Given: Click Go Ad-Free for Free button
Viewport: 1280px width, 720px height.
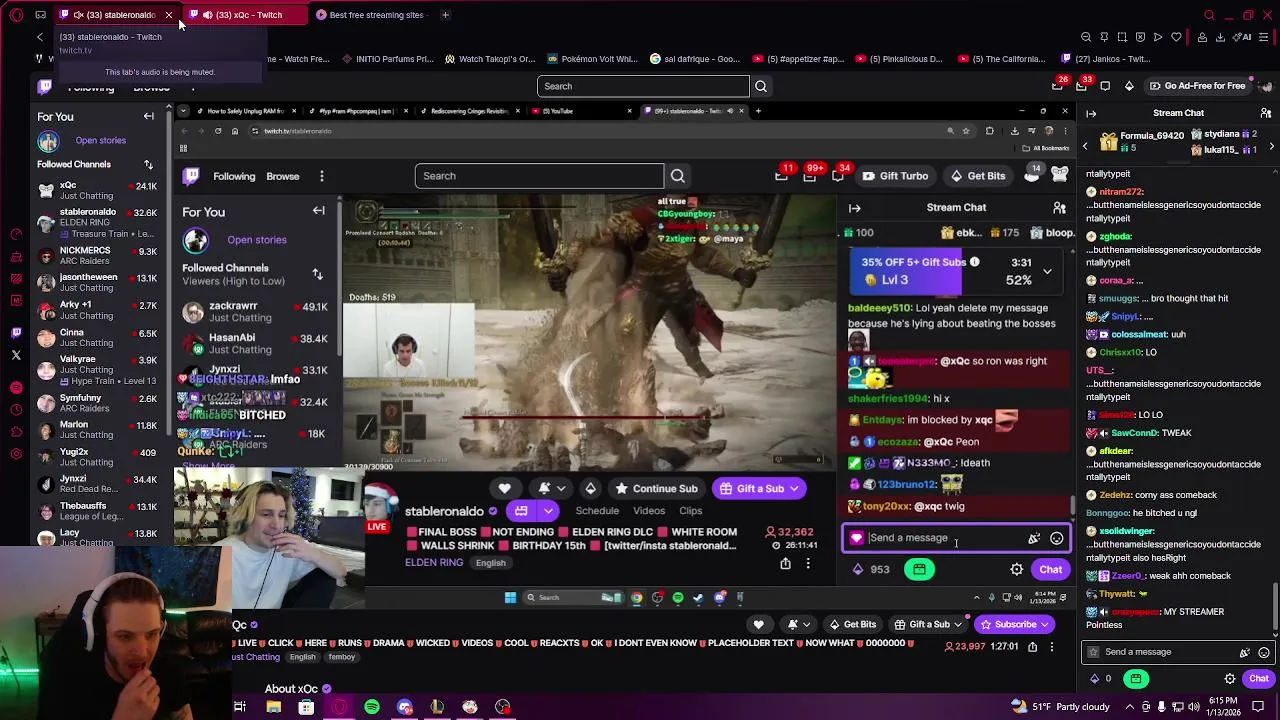Looking at the screenshot, I should pyautogui.click(x=1197, y=86).
